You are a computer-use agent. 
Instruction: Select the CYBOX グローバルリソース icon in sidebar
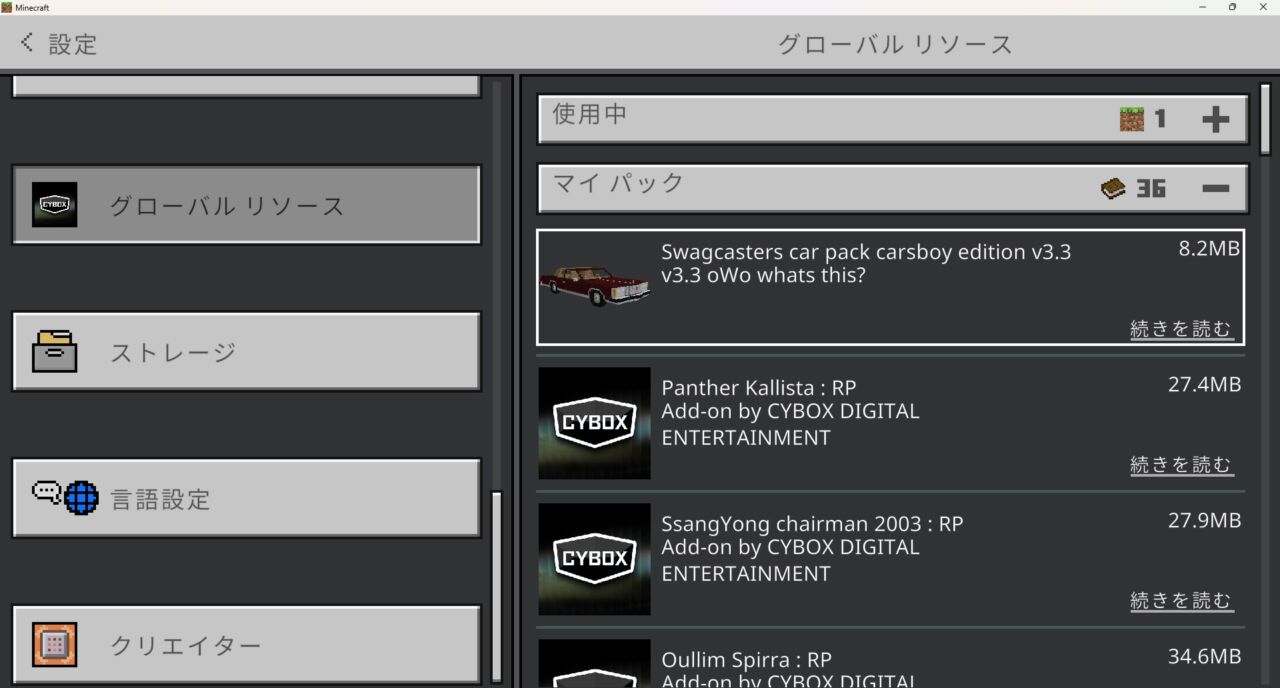(x=55, y=203)
